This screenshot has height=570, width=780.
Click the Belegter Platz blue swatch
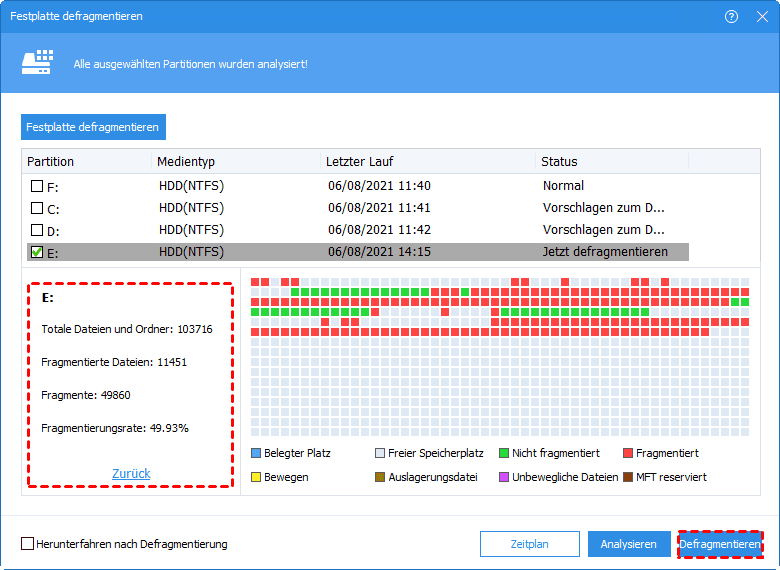pyautogui.click(x=256, y=453)
